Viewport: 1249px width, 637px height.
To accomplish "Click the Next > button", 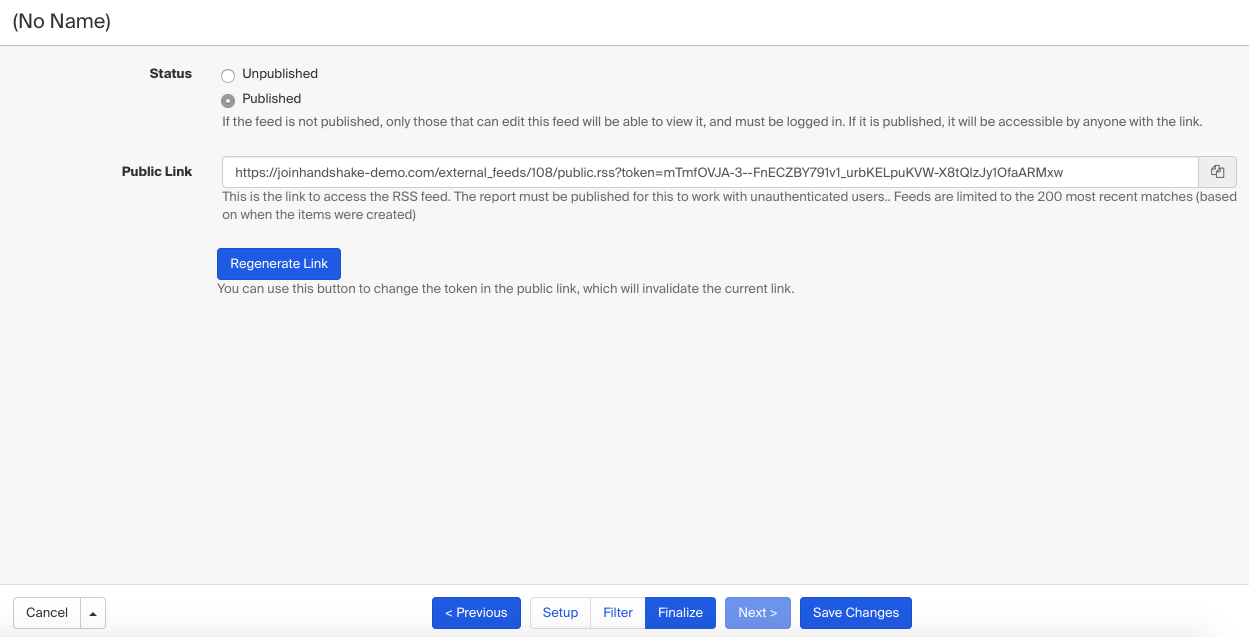I will coord(758,613).
